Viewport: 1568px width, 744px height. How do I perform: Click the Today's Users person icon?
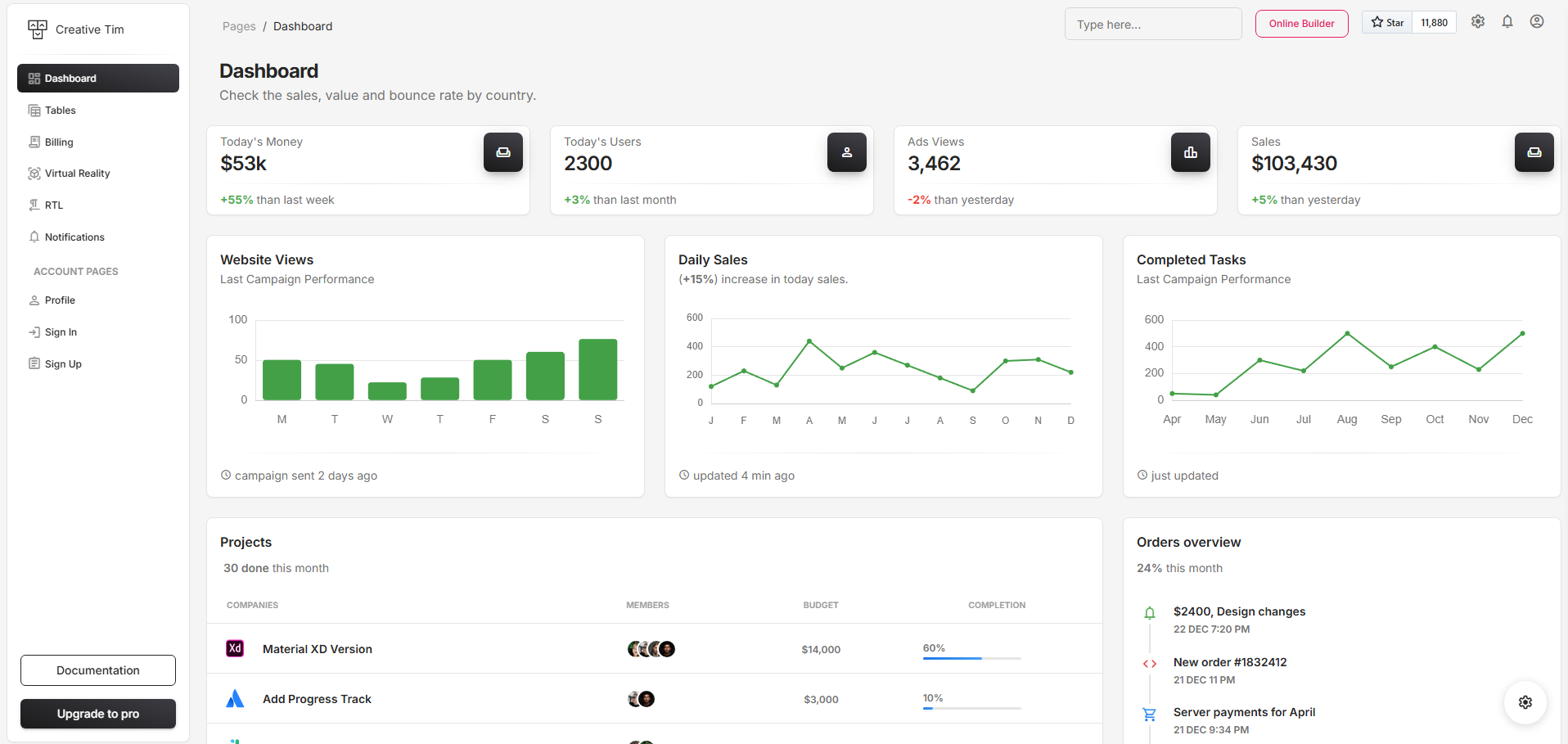click(847, 152)
